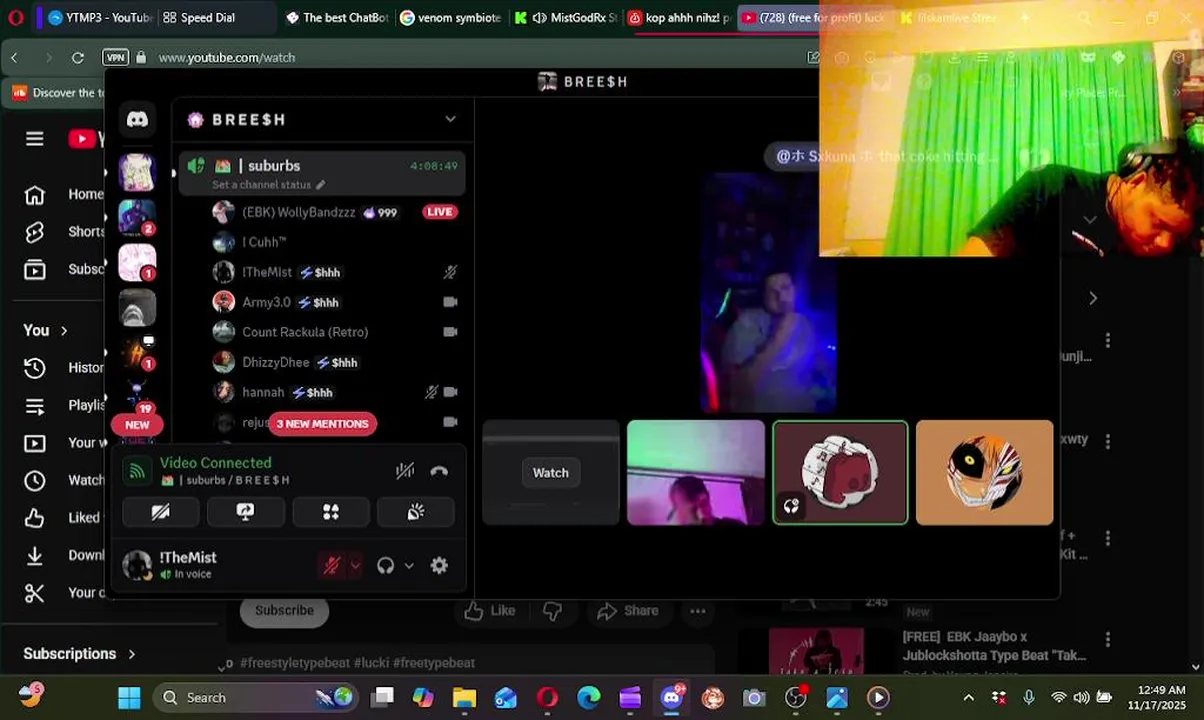Open Discord from the taskbar

[x=672, y=697]
